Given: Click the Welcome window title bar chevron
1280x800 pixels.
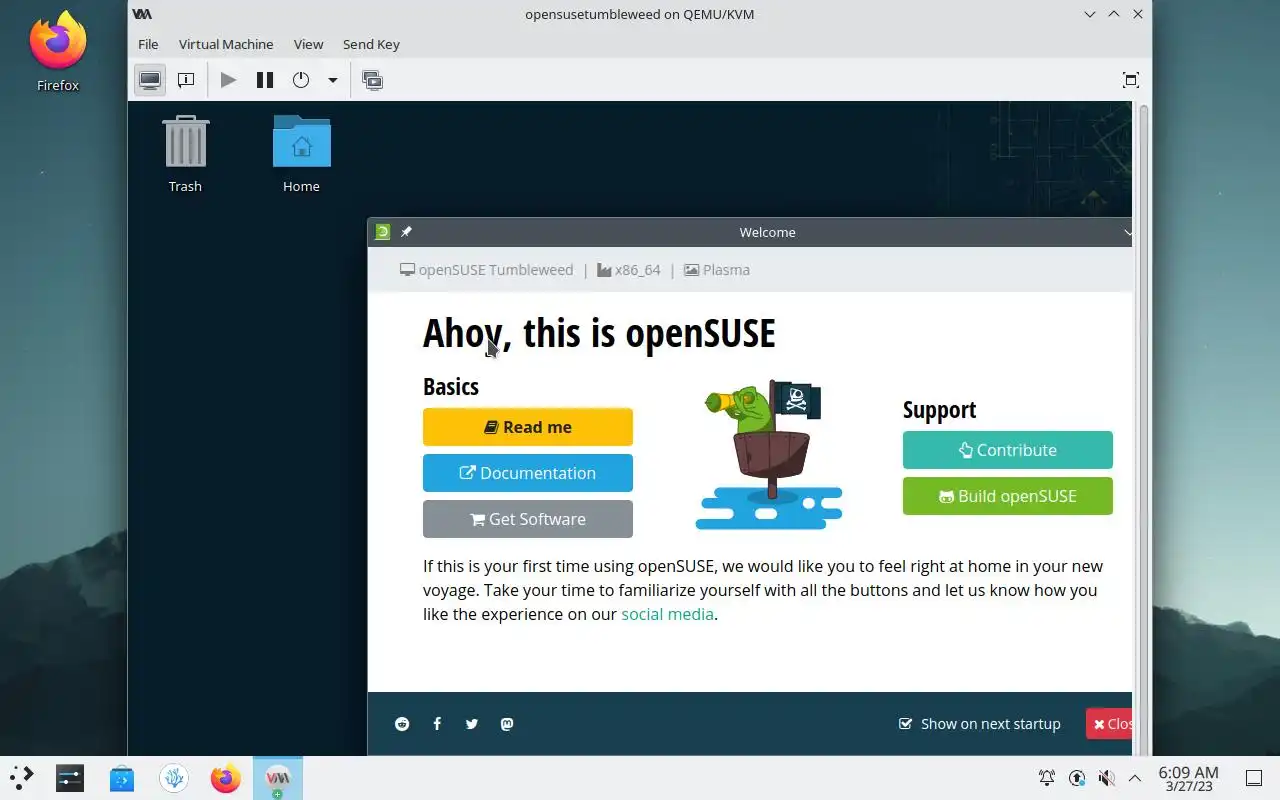Looking at the screenshot, I should coord(1127,232).
